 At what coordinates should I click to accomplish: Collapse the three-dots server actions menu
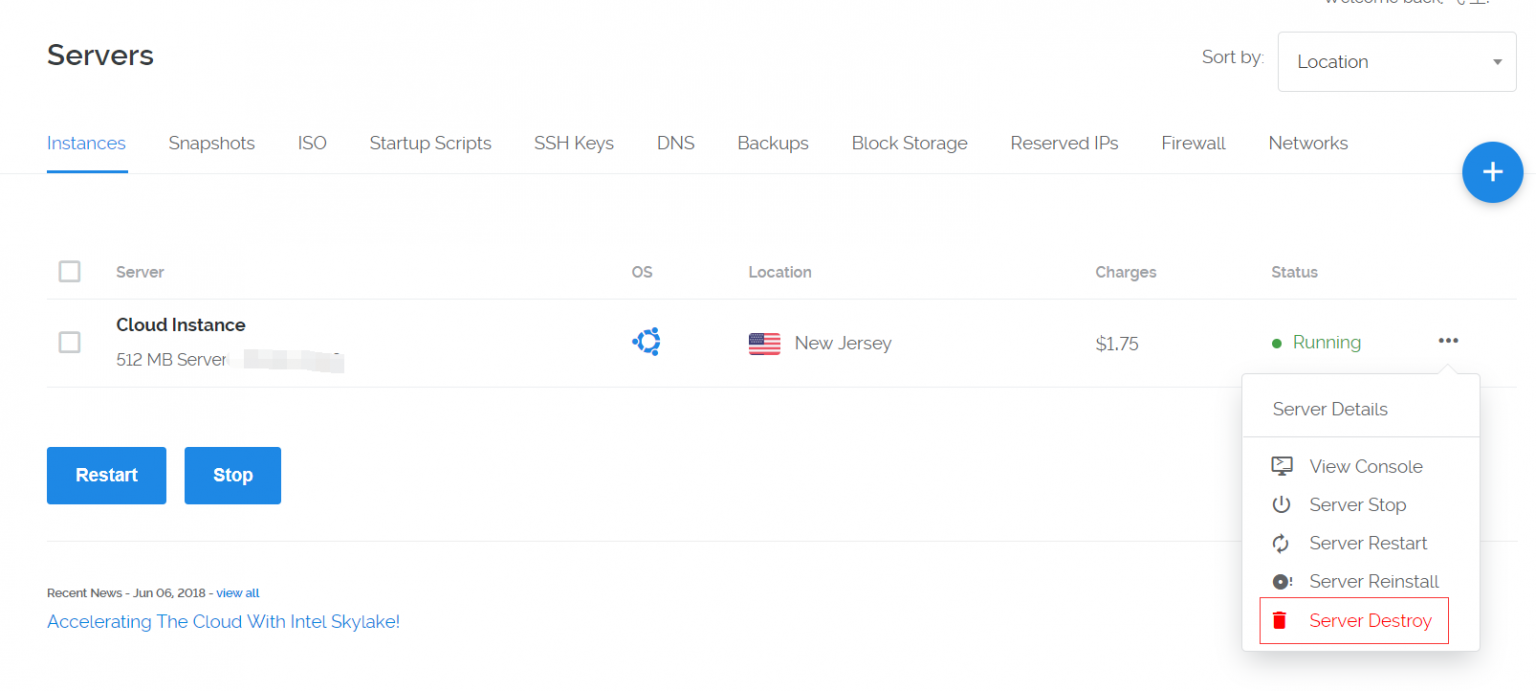click(1448, 341)
